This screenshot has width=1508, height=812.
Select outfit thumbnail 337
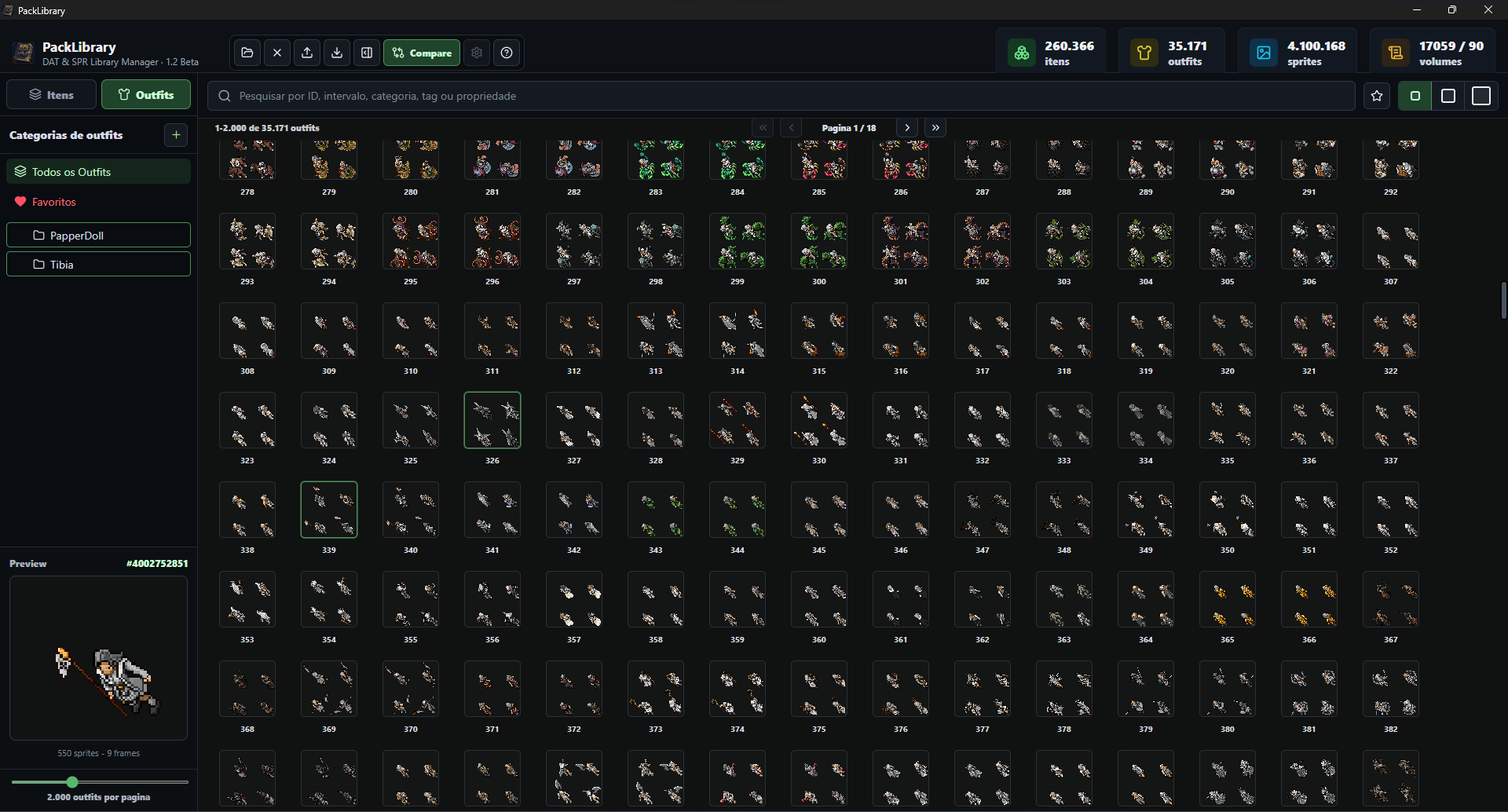(x=1391, y=420)
